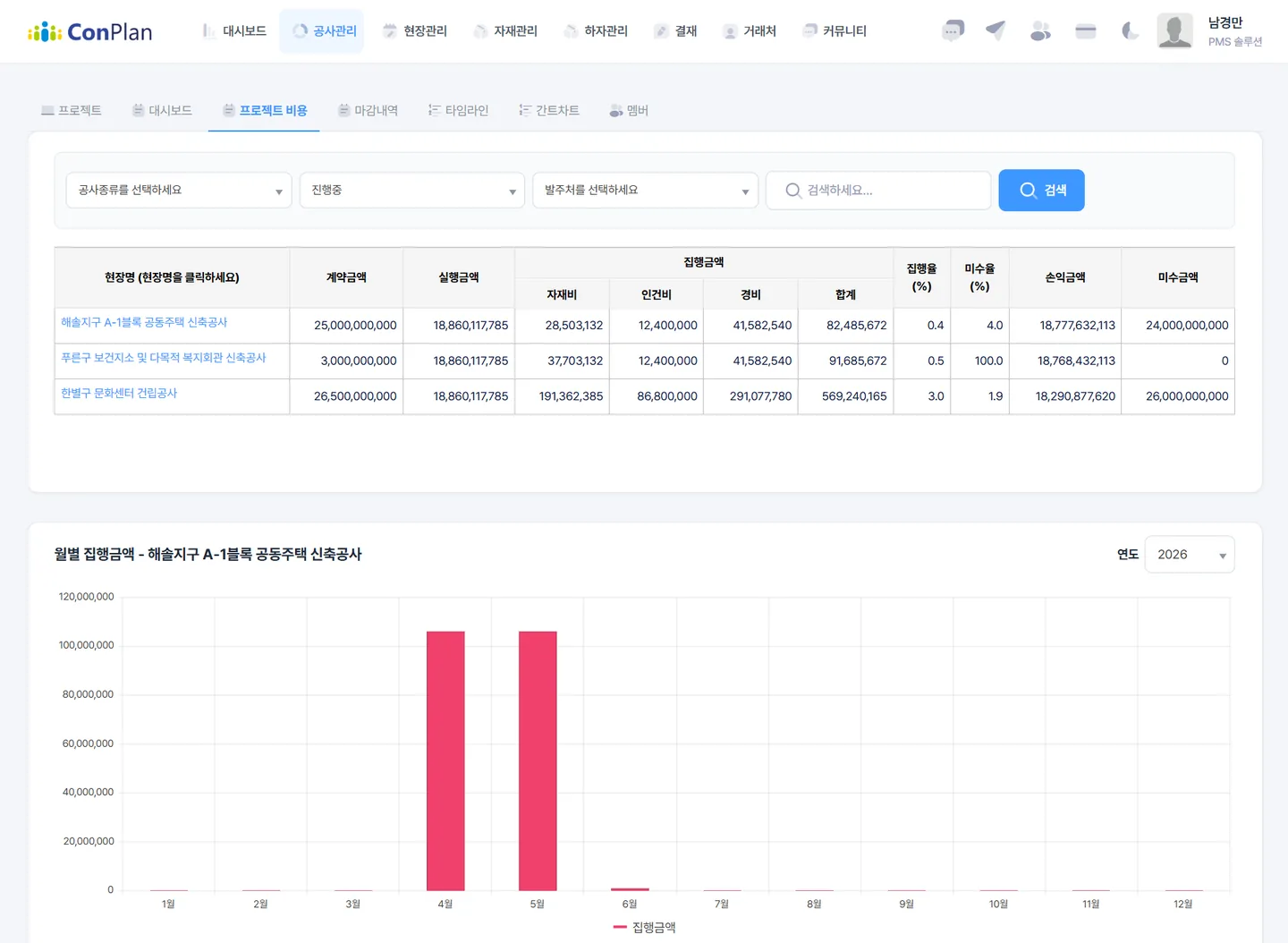
Task: Switch to the 대시보드 sub-tab
Action: [162, 110]
